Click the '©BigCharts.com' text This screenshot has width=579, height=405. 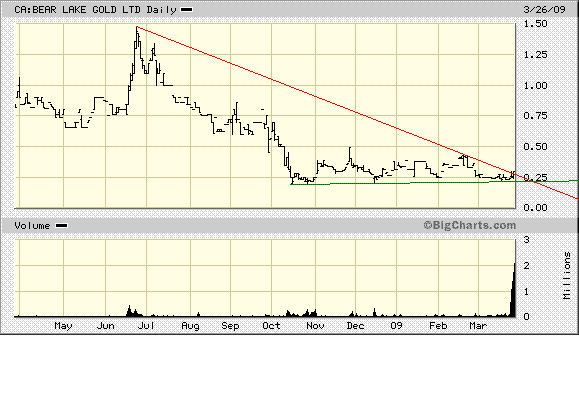pos(470,225)
